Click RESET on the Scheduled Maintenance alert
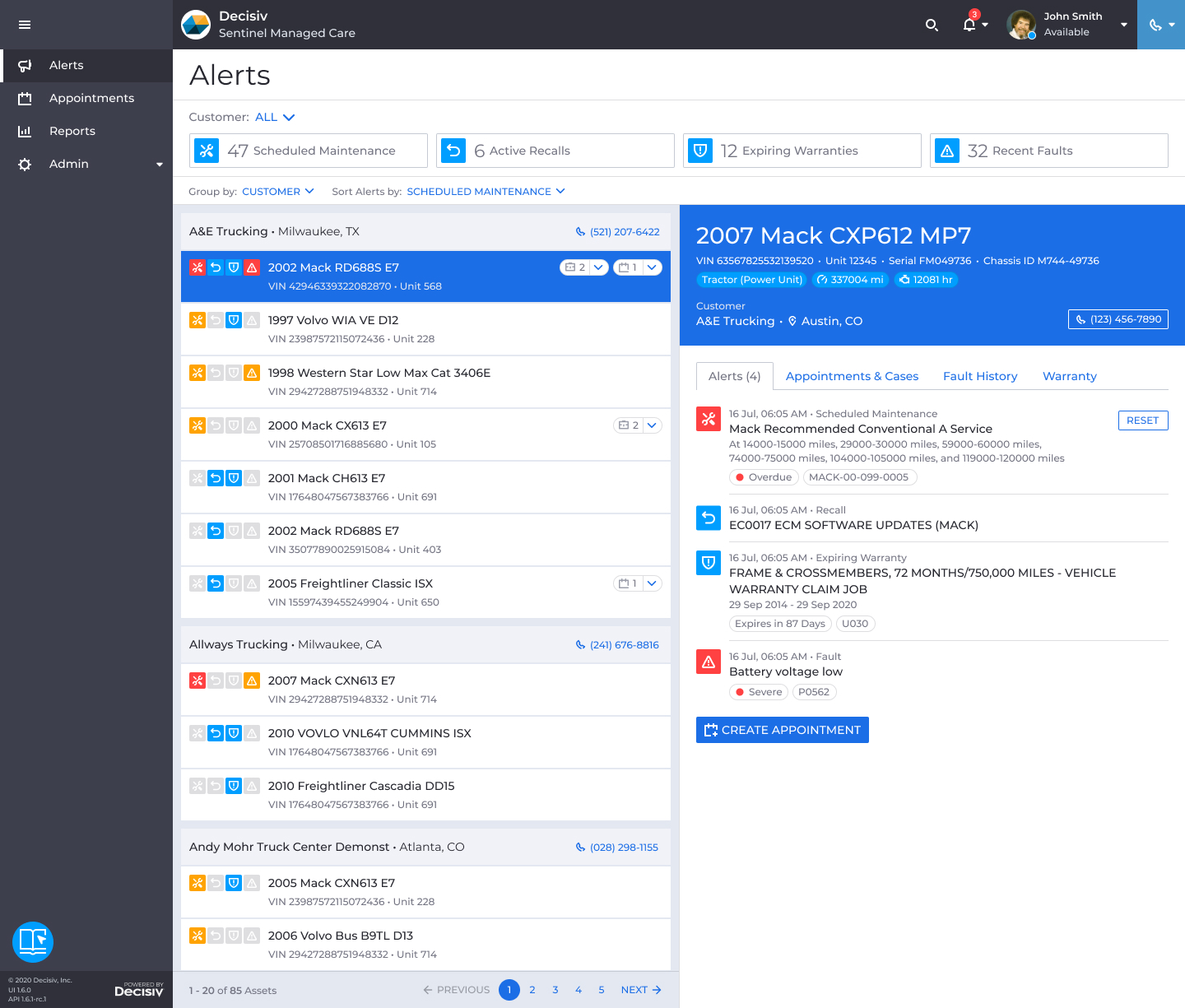This screenshot has height=1008, width=1185. click(1143, 420)
